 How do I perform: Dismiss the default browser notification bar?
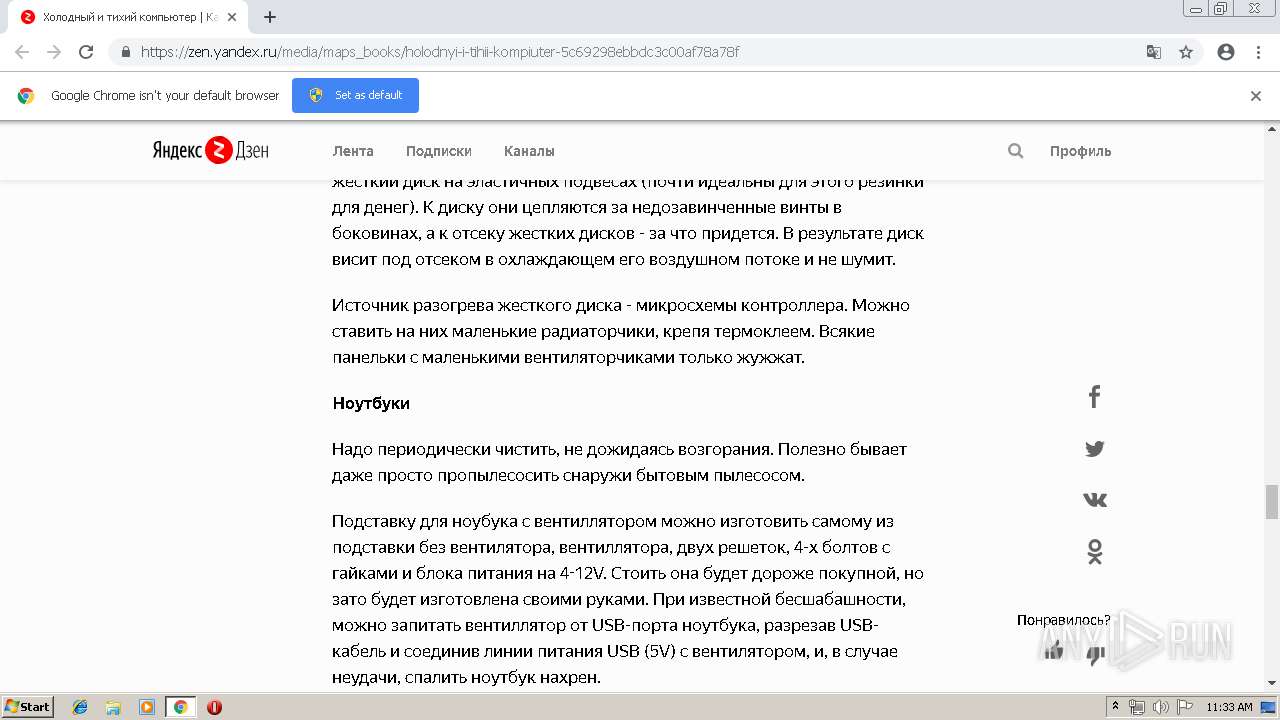(1256, 96)
